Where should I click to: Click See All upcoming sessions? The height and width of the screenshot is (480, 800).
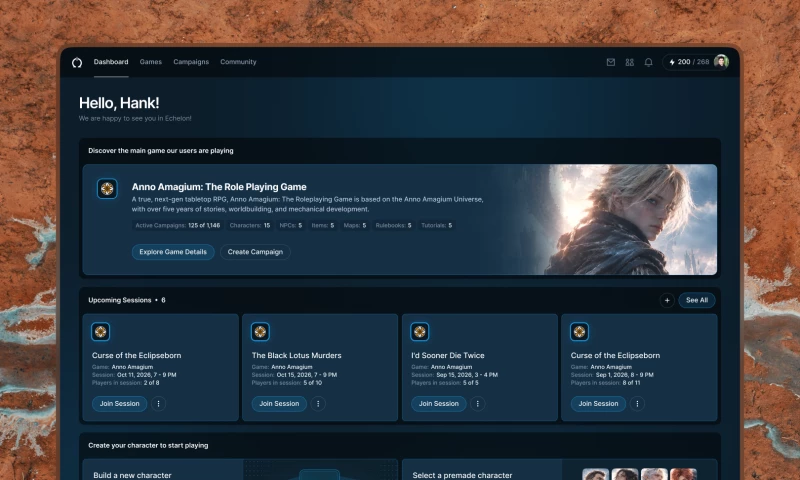pos(696,300)
